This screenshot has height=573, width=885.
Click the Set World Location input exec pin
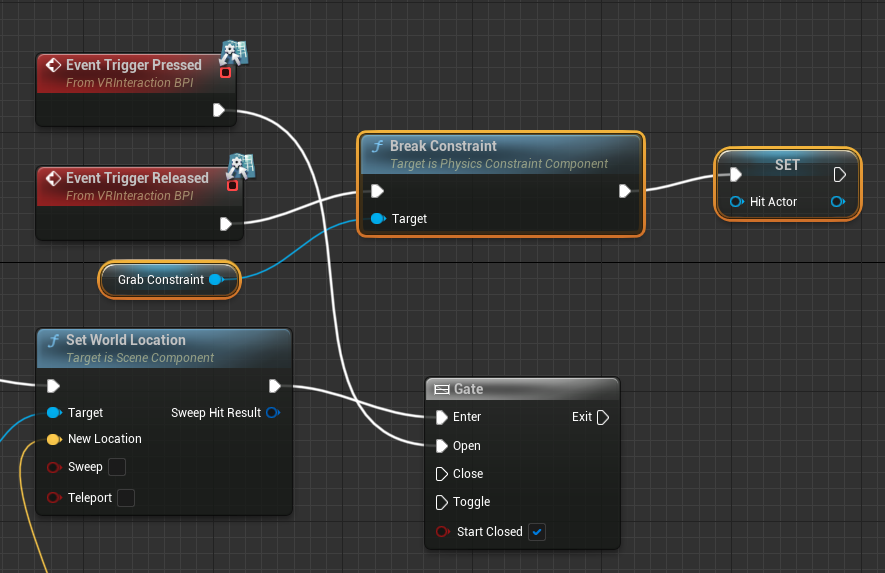tap(54, 386)
